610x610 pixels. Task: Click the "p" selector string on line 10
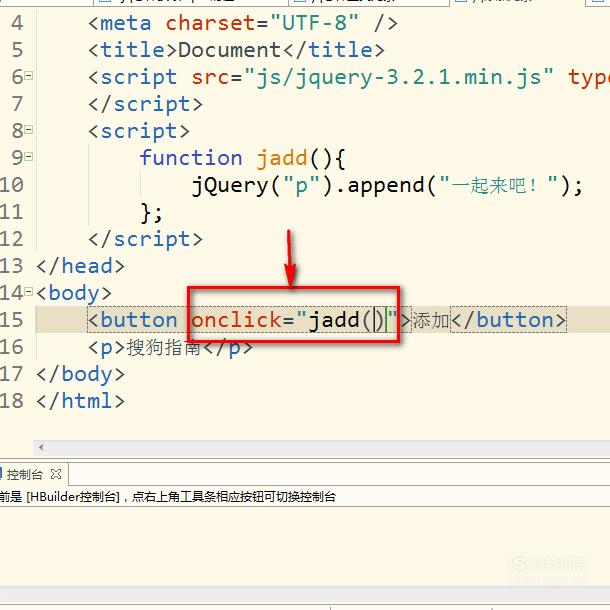pyautogui.click(x=301, y=186)
